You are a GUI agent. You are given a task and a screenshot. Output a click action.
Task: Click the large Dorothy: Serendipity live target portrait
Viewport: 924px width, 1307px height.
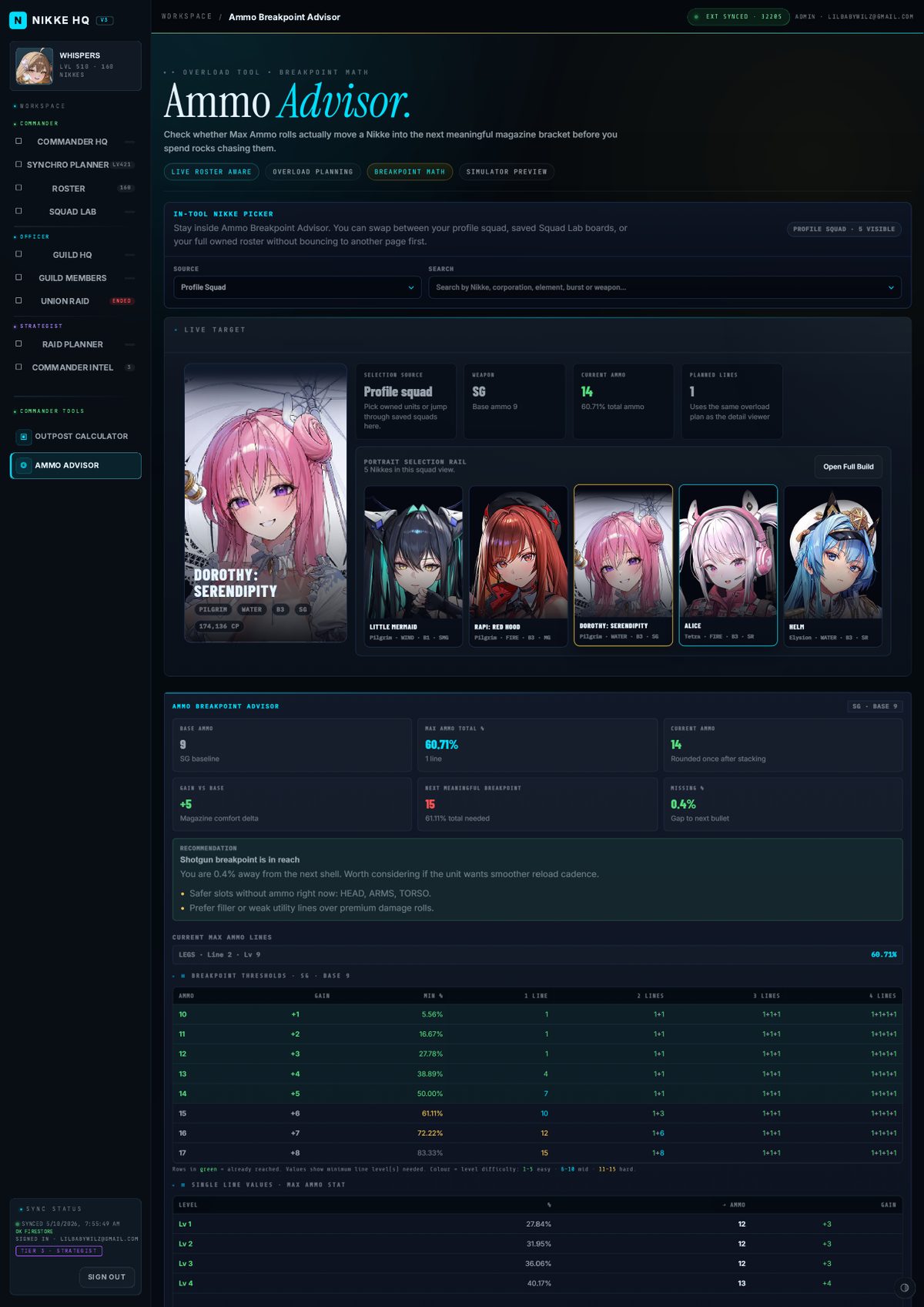pos(266,503)
